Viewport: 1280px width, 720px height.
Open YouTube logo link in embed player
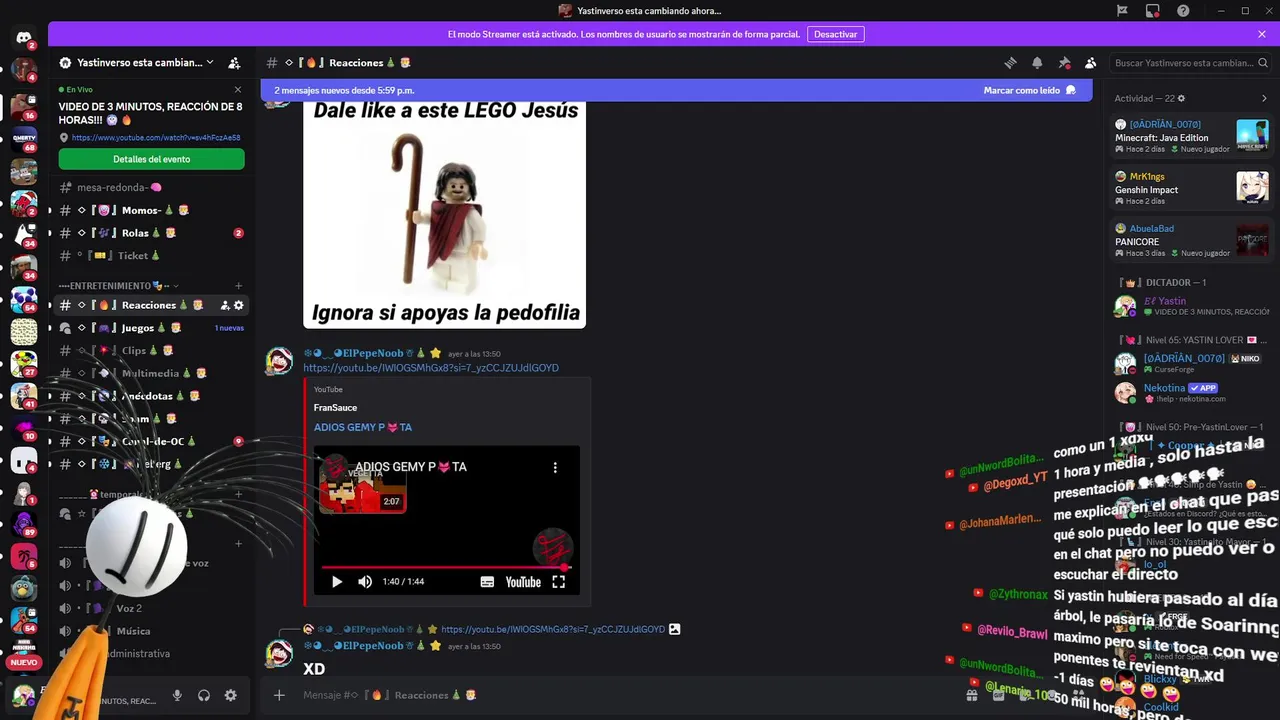523,582
